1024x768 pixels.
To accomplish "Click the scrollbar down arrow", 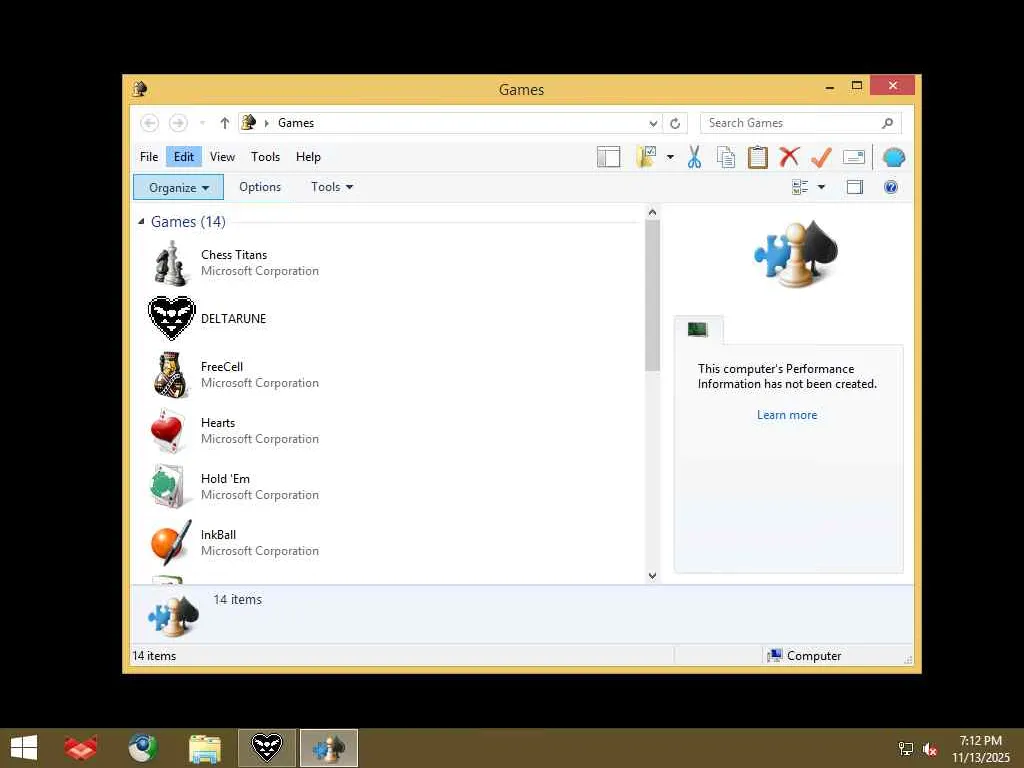I will 652,575.
